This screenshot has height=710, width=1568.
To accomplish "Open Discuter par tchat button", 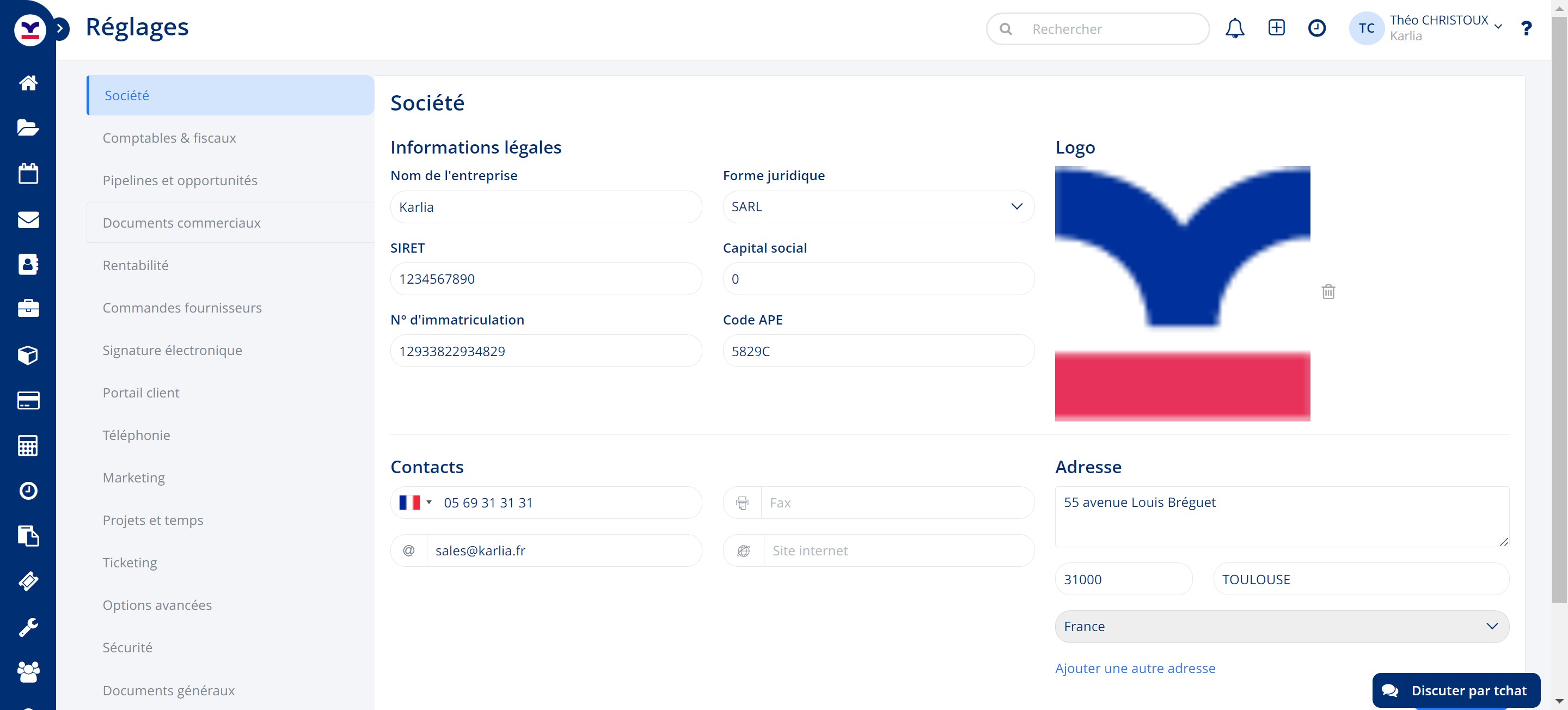I will 1455,690.
